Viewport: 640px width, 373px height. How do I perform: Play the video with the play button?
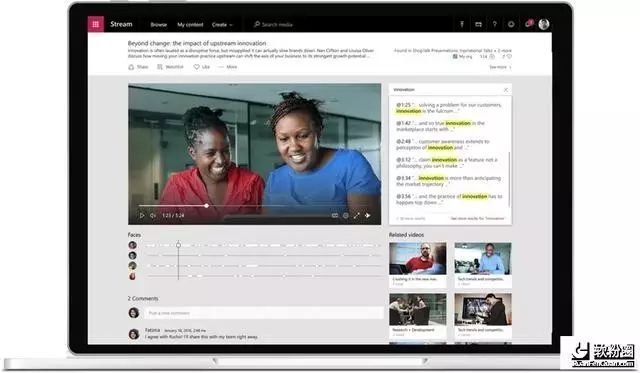(142, 215)
